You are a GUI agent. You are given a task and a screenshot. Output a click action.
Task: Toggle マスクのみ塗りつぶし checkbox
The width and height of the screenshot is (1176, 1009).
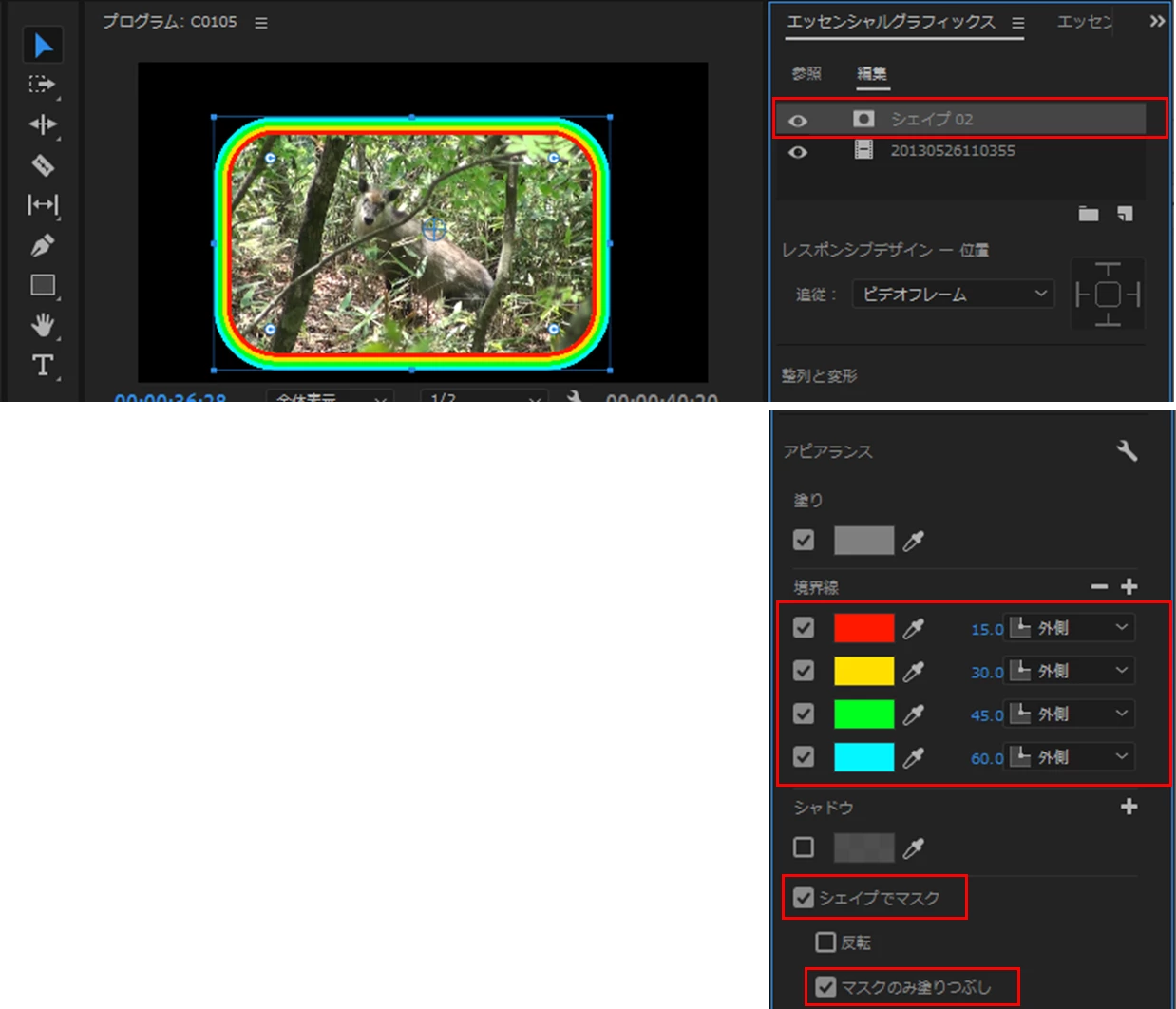(826, 987)
